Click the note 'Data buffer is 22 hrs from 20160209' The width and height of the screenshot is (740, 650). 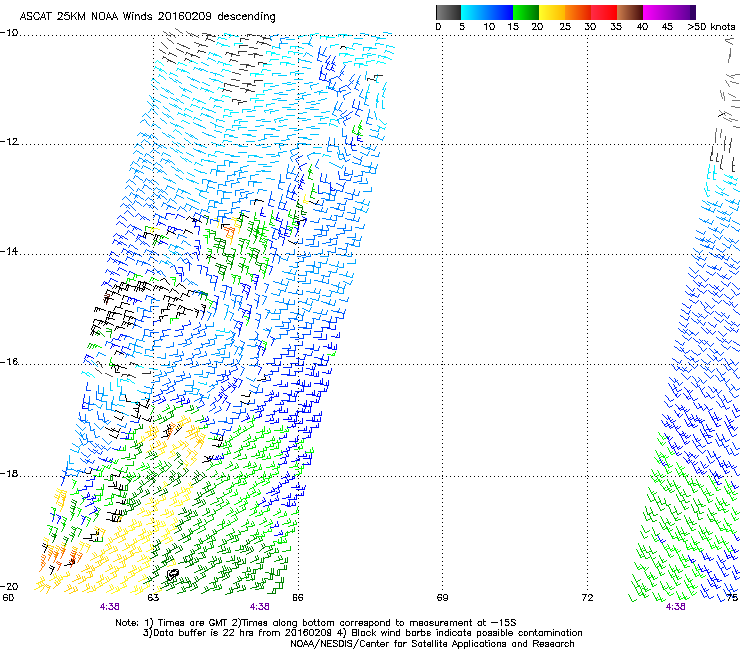pos(239,633)
